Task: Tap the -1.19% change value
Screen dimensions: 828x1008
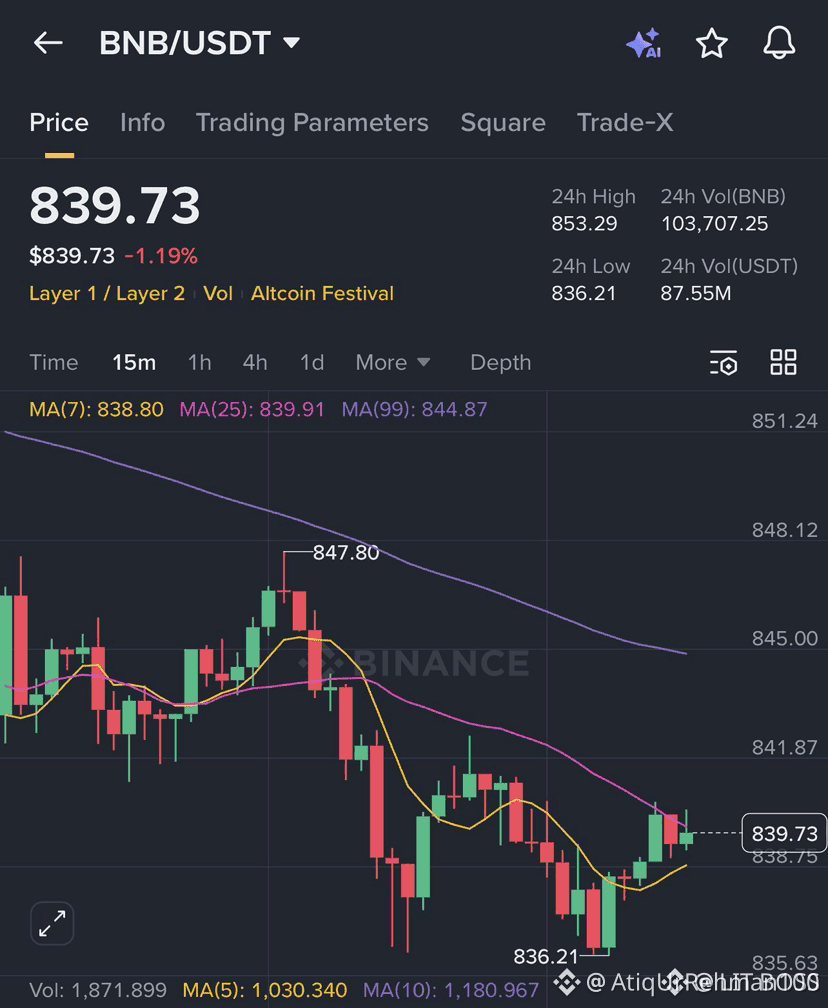Action: tap(161, 256)
